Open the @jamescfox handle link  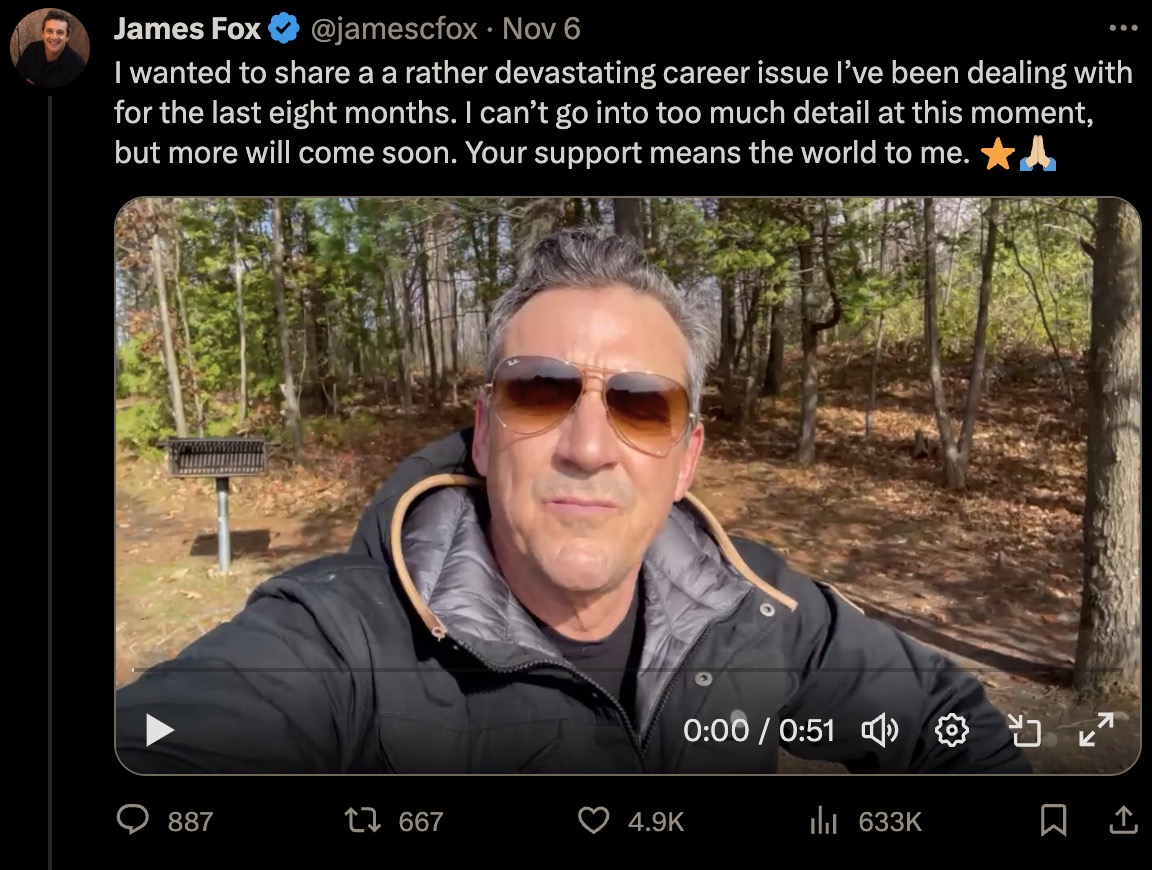click(x=394, y=29)
